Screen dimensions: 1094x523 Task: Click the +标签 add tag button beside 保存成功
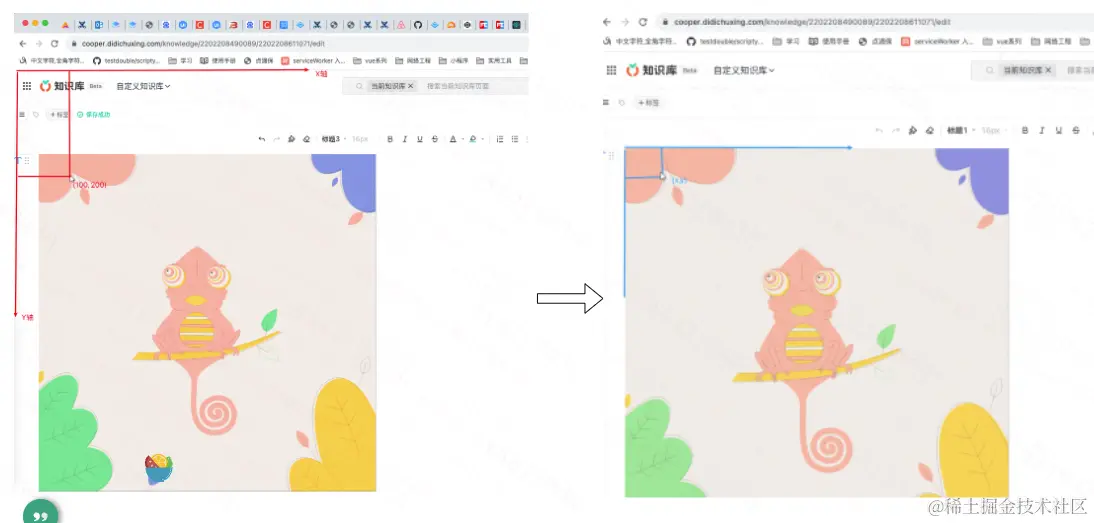58,114
